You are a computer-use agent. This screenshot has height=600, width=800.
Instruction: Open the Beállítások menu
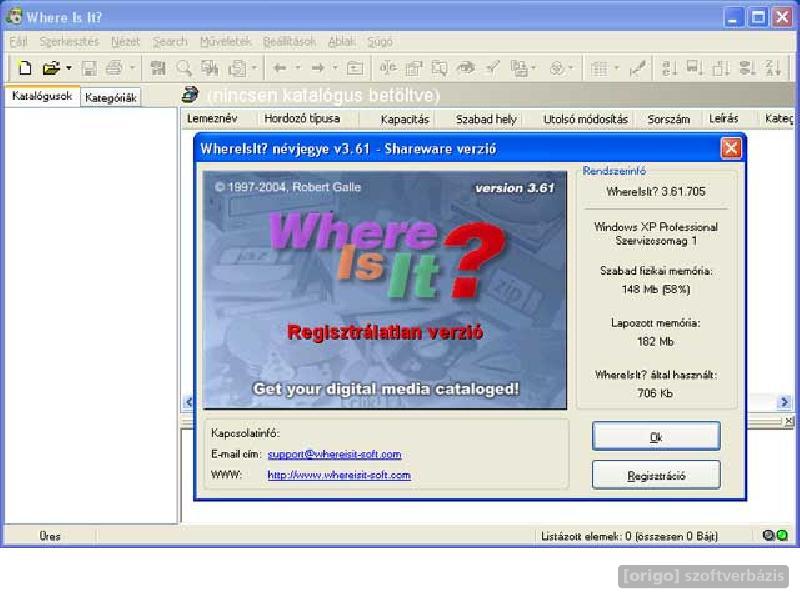pos(289,42)
